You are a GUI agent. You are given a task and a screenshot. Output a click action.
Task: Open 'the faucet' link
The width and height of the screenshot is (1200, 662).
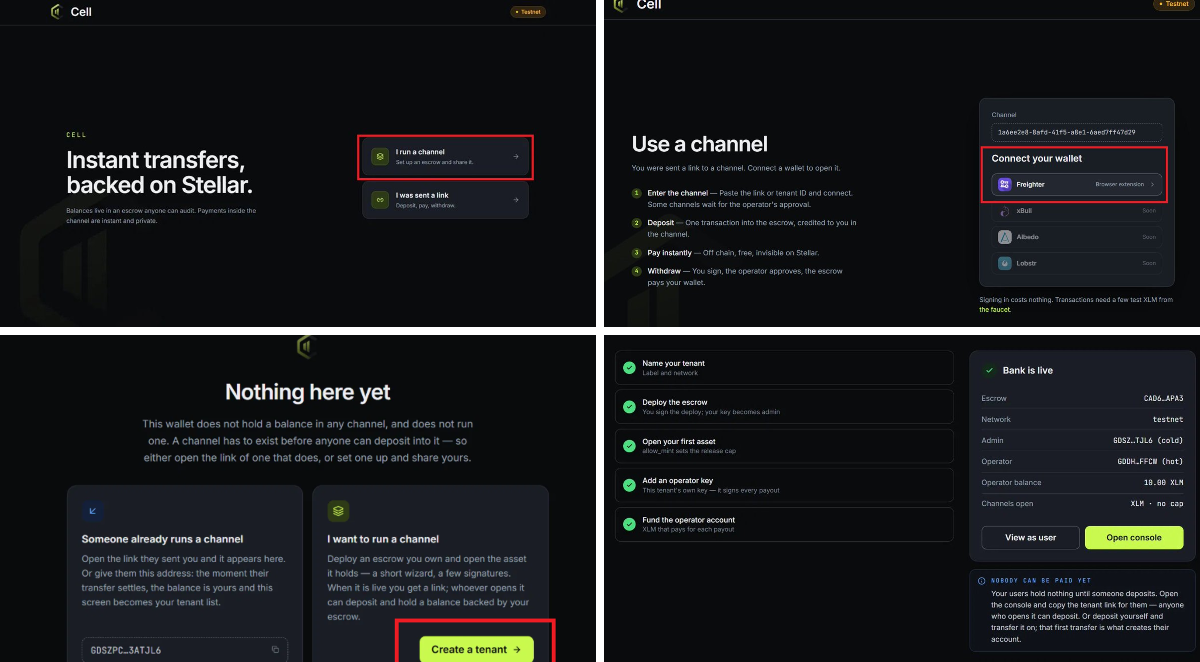995,310
